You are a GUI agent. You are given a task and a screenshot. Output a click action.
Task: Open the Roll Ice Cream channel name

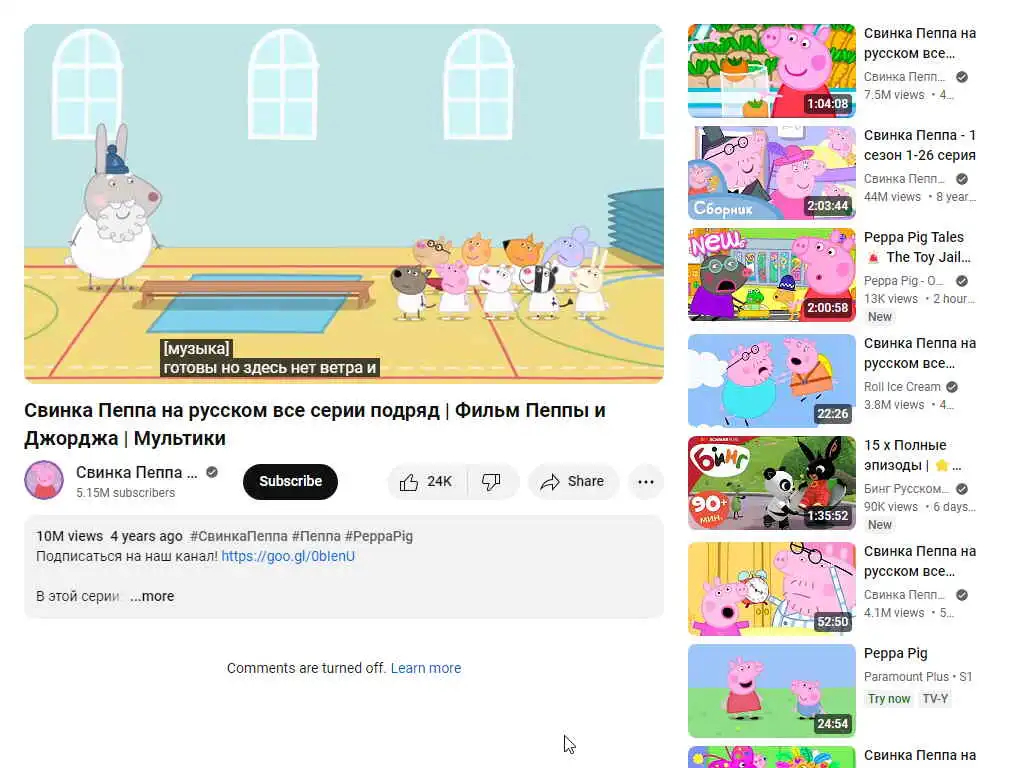click(x=902, y=387)
